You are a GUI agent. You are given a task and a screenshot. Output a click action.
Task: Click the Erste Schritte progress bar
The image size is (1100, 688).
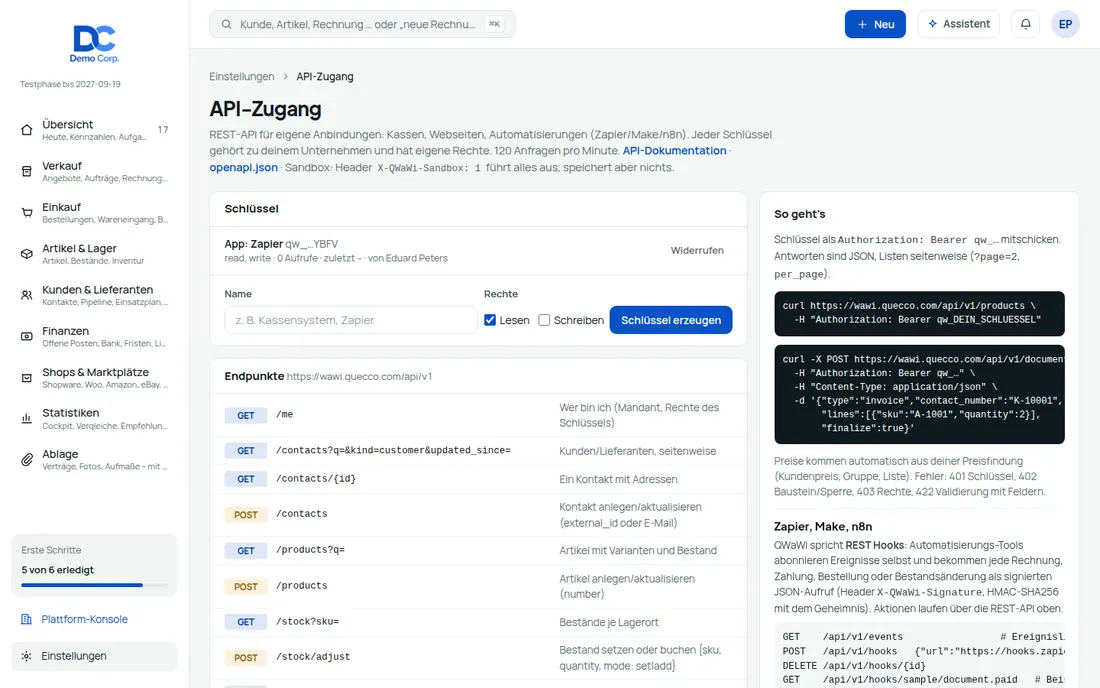pyautogui.click(x=95, y=584)
